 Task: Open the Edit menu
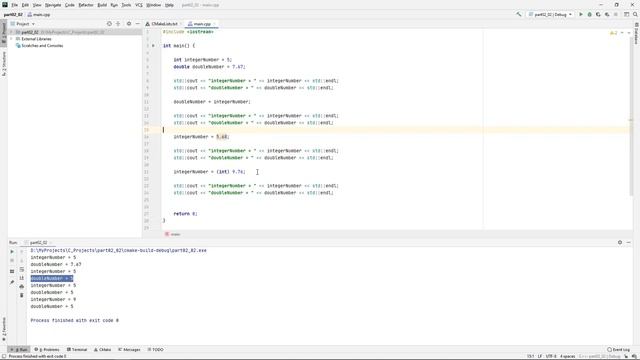coord(25,5)
